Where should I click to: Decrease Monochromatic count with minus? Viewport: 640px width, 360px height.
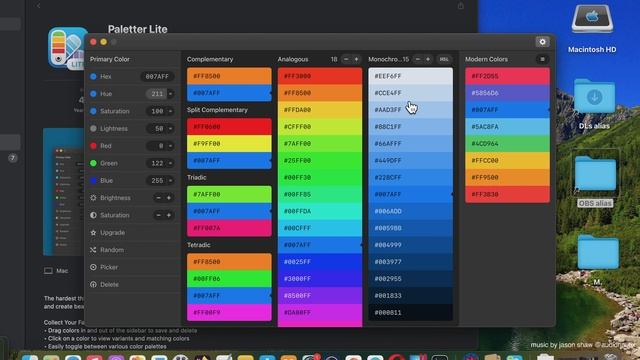(x=418, y=59)
